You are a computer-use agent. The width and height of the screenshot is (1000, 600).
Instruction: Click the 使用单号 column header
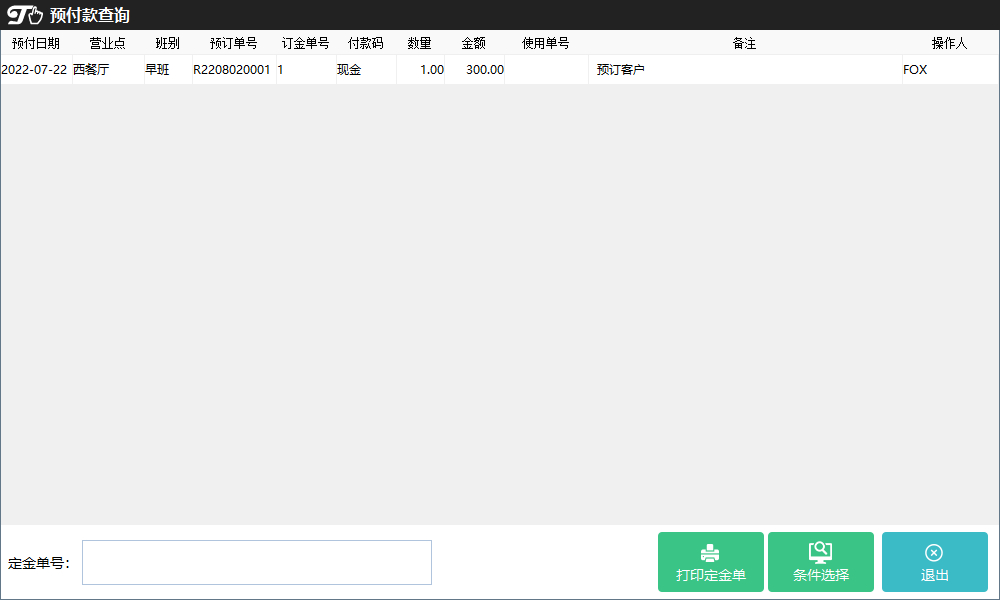click(x=546, y=43)
